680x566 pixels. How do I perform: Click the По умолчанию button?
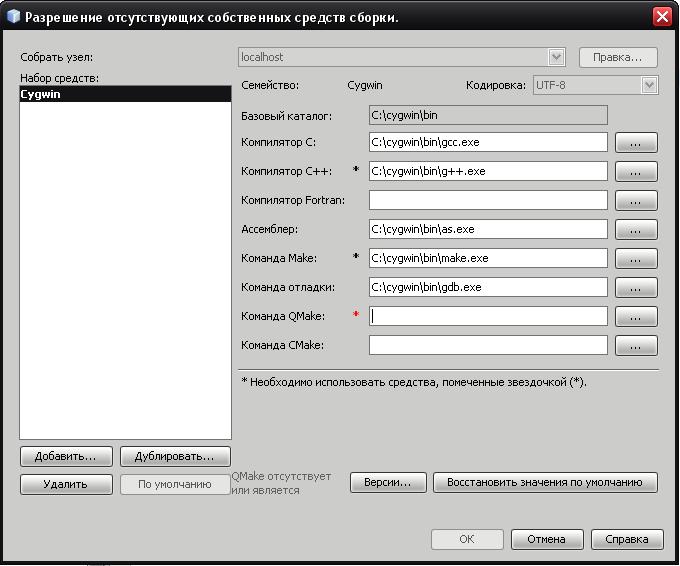(175, 484)
